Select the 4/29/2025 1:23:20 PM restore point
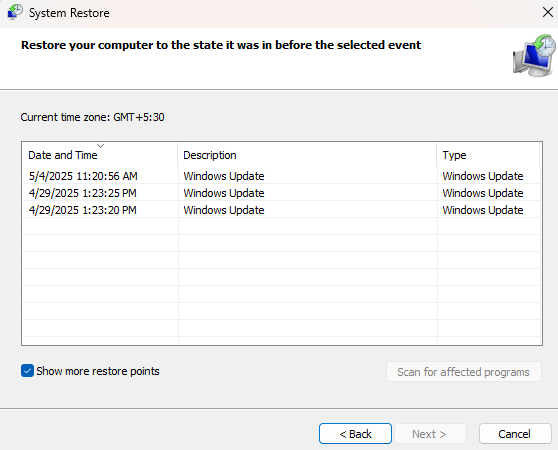Viewport: 558px width, 450px height. (281, 210)
